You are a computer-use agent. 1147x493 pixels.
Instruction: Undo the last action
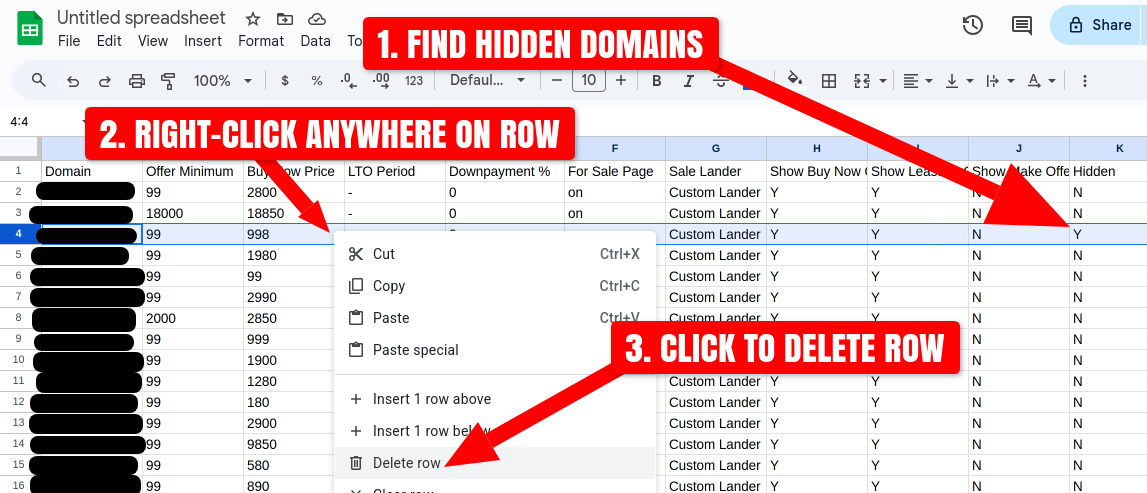coord(72,80)
